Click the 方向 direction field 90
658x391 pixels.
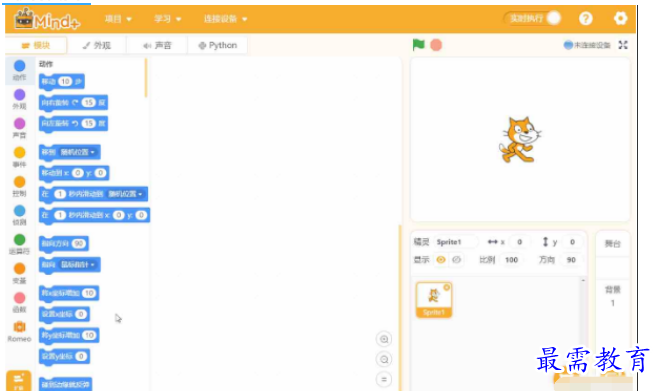pyautogui.click(x=571, y=260)
